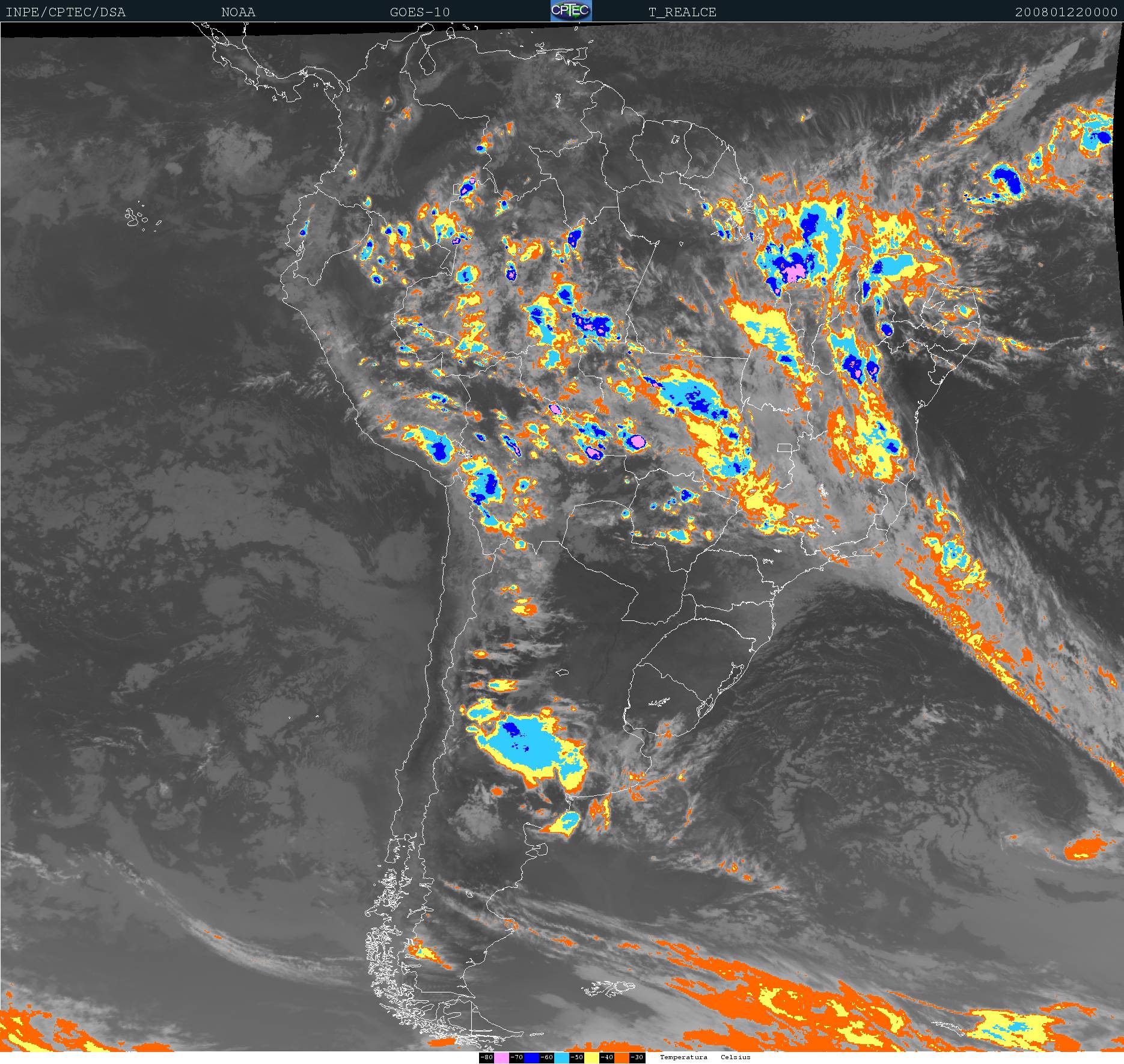
Task: Click the -70 legend value
Action: pos(517,1057)
